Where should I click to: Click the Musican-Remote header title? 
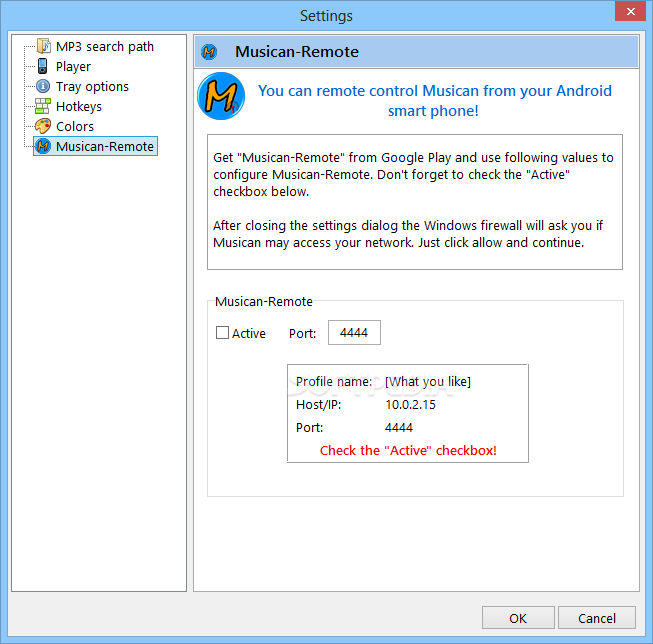[x=297, y=52]
